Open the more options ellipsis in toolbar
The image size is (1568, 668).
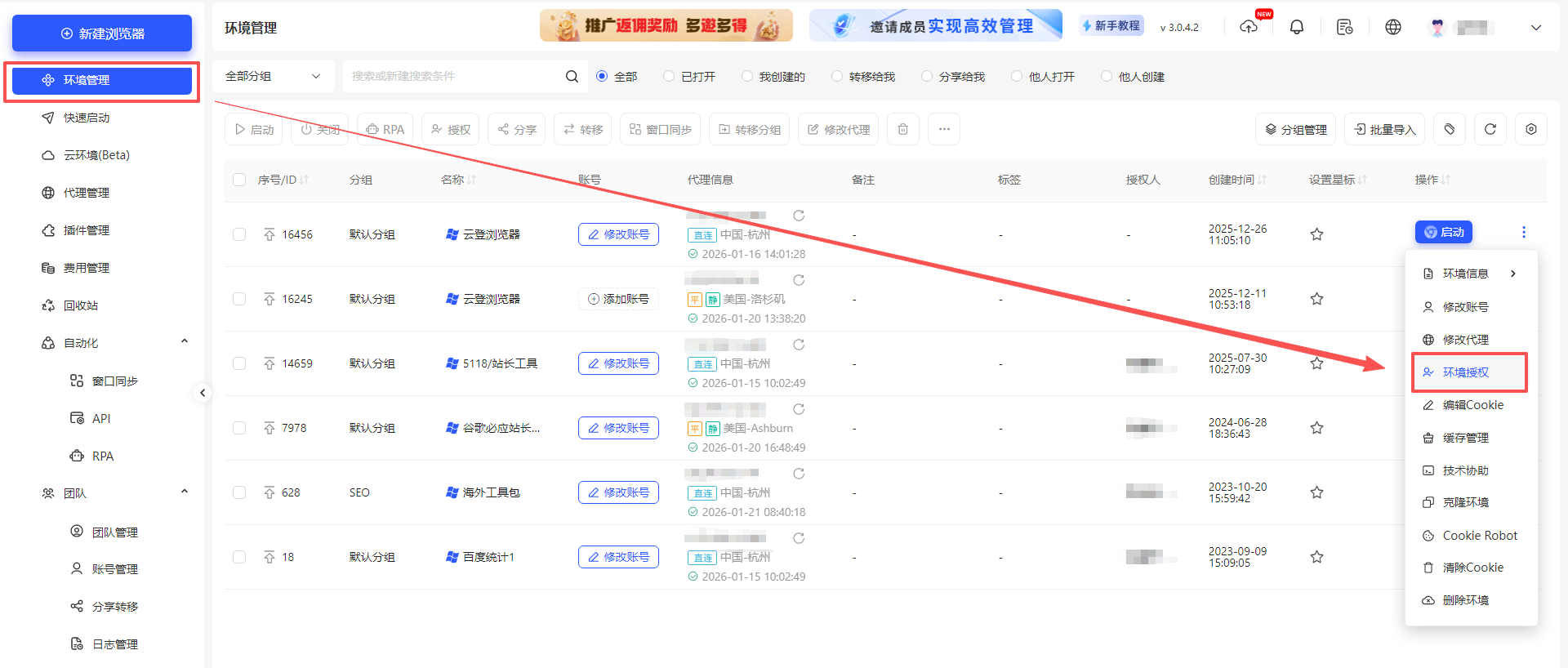[944, 129]
